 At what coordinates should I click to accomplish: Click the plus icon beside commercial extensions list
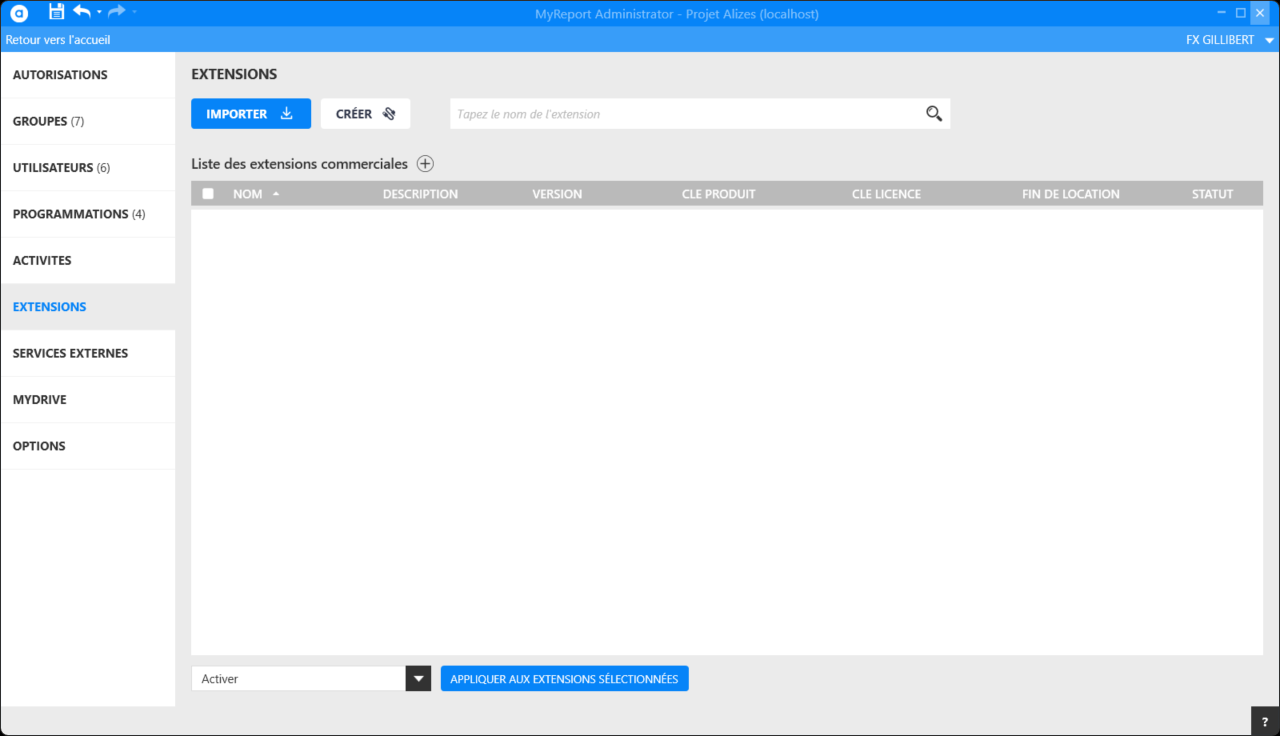click(425, 164)
